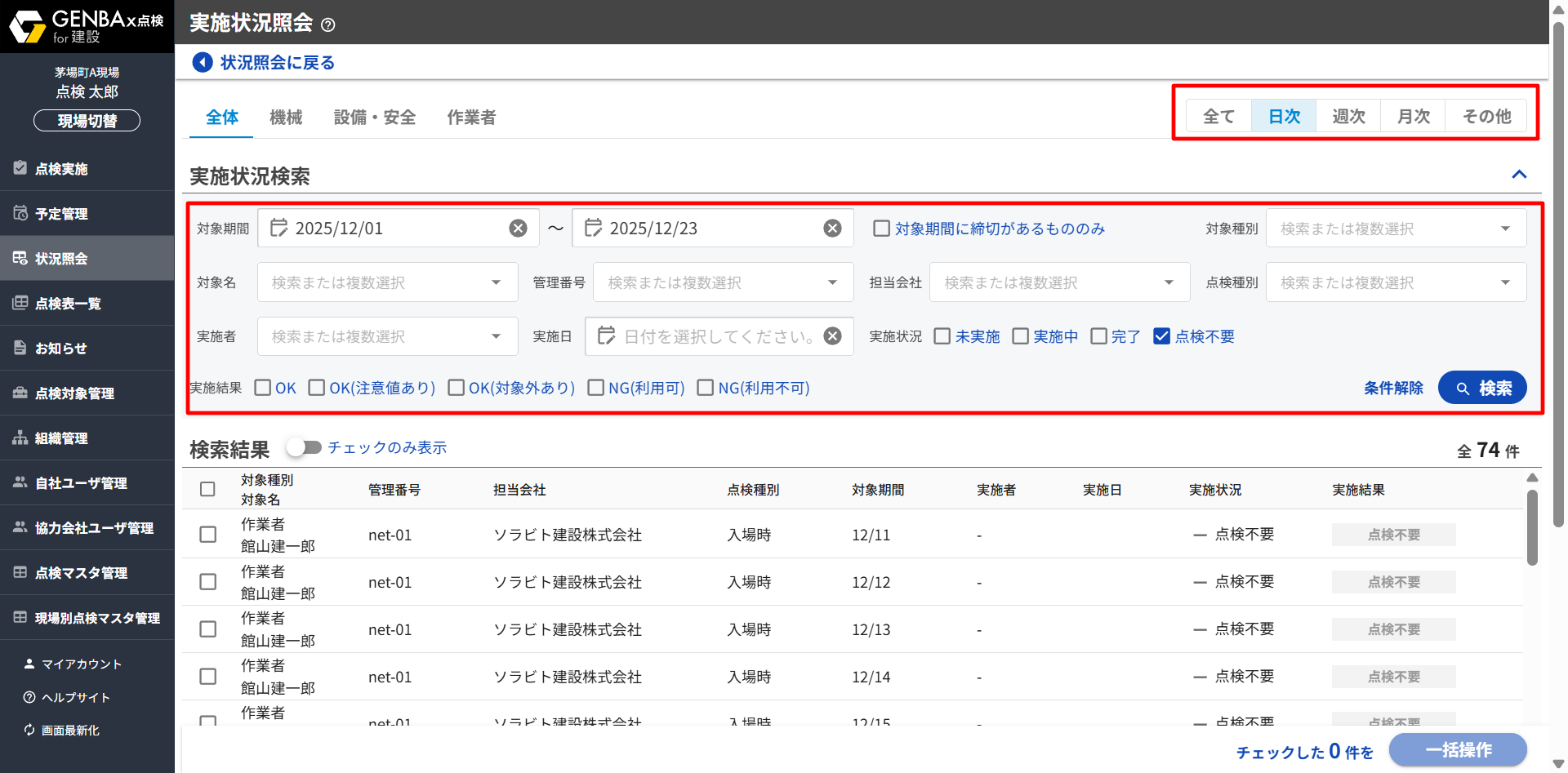Clear the start date 2025/12/01 with X icon

pos(518,229)
